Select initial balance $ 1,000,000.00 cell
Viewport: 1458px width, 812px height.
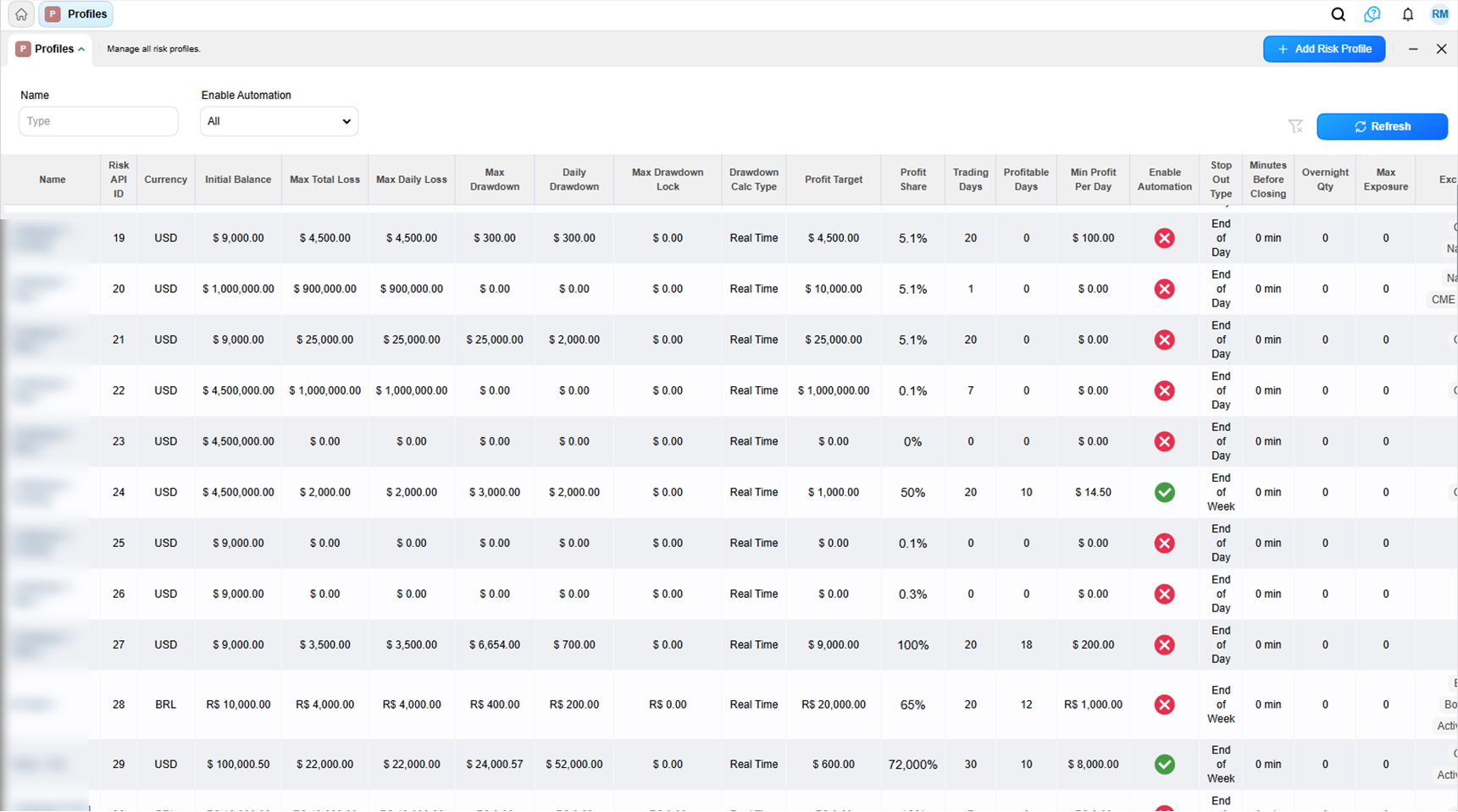point(238,289)
